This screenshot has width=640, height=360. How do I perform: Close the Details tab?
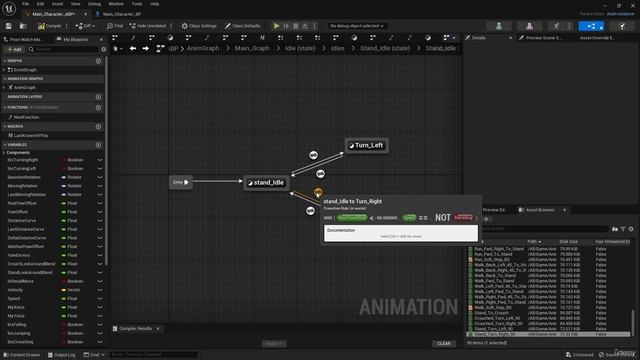point(510,38)
